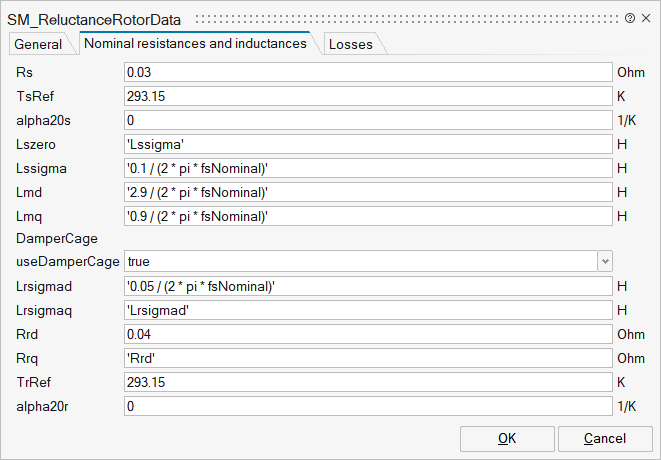Focus the TsRef temperature field
Image resolution: width=661 pixels, height=460 pixels.
(367, 96)
